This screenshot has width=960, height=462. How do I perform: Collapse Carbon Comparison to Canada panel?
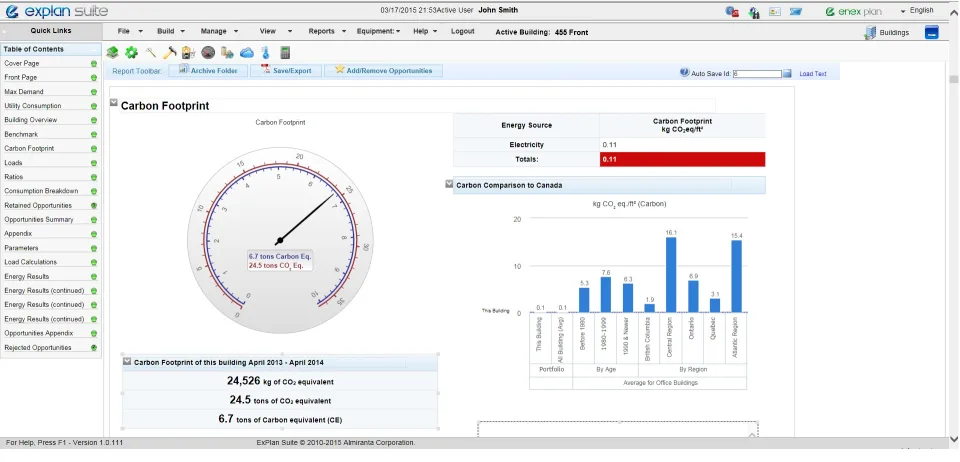(x=449, y=184)
